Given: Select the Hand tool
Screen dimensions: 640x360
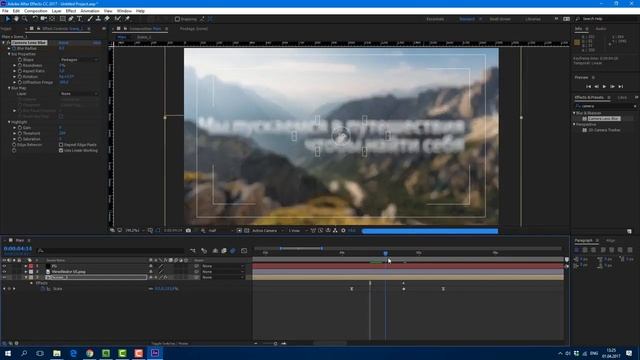Looking at the screenshot, I should pyautogui.click(x=16, y=19).
